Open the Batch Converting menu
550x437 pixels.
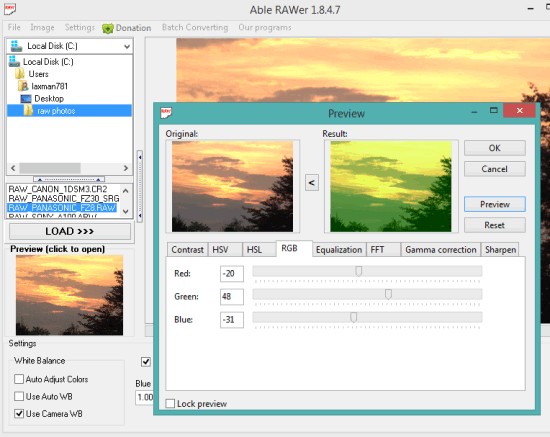(195, 27)
